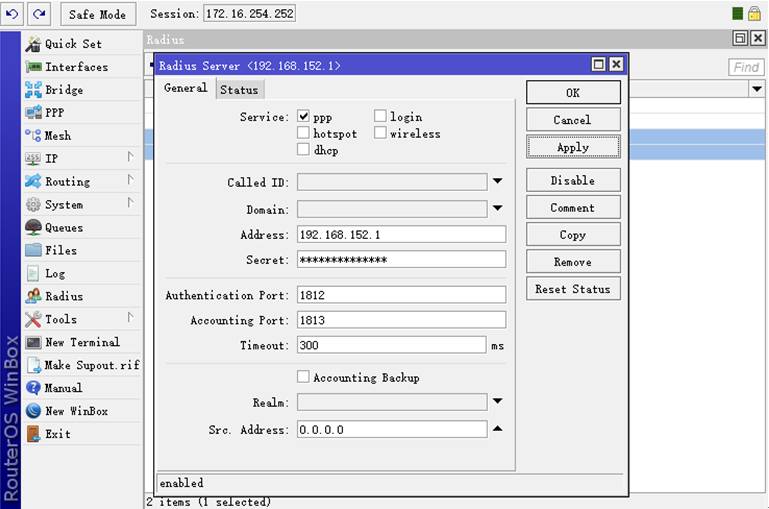
Task: Expand the Called ID dropdown arrow
Action: (498, 182)
